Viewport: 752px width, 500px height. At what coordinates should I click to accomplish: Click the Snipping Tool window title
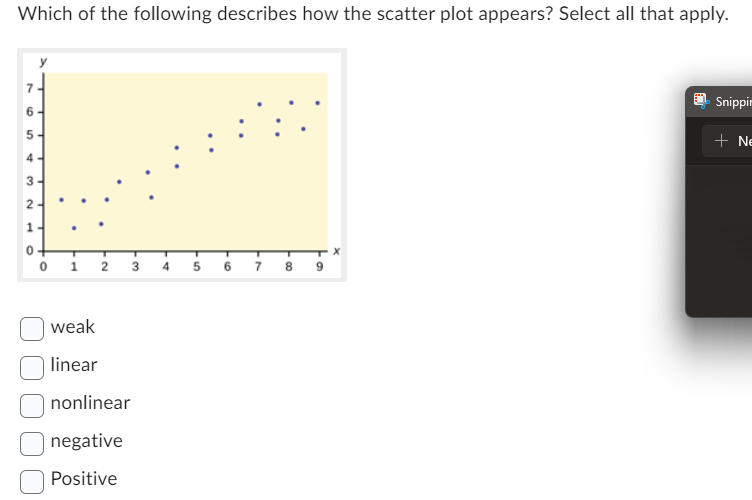[x=733, y=102]
